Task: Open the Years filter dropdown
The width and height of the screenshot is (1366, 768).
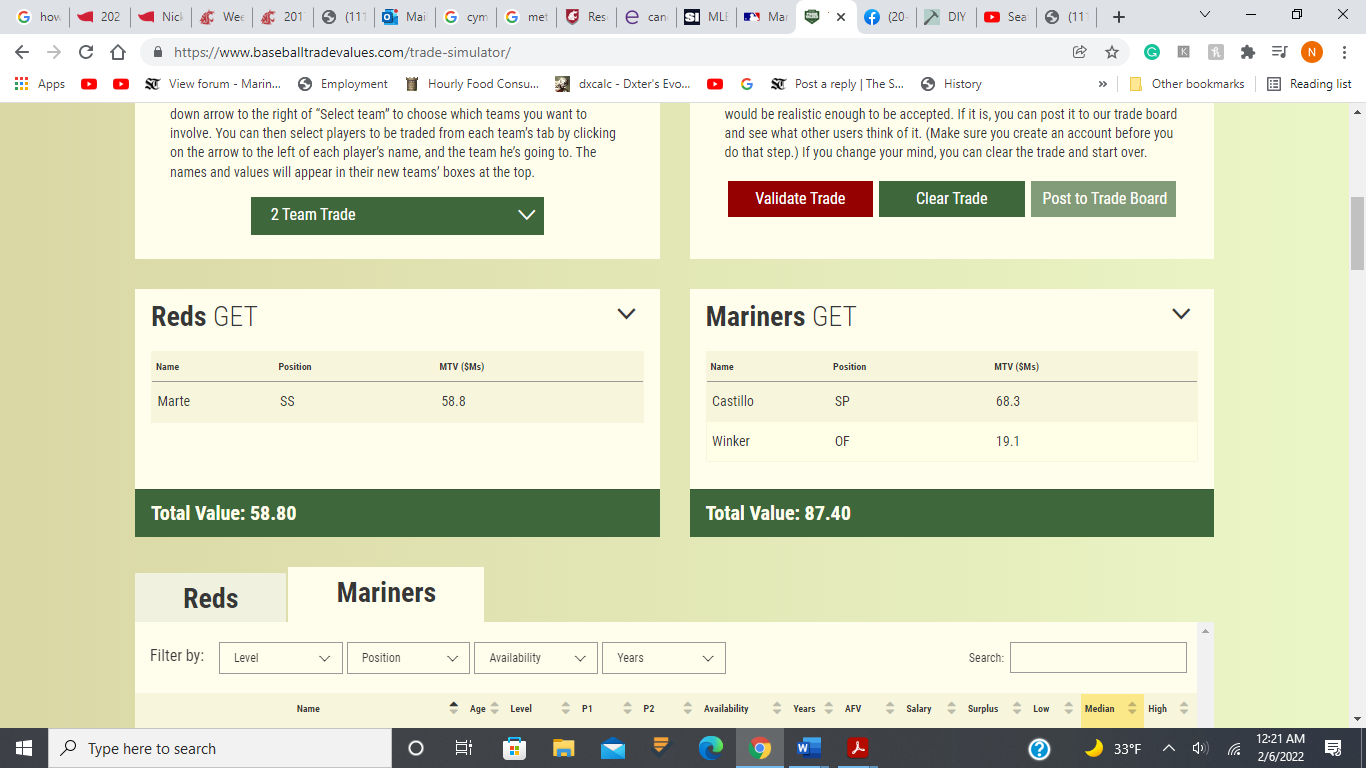Action: [x=664, y=658]
